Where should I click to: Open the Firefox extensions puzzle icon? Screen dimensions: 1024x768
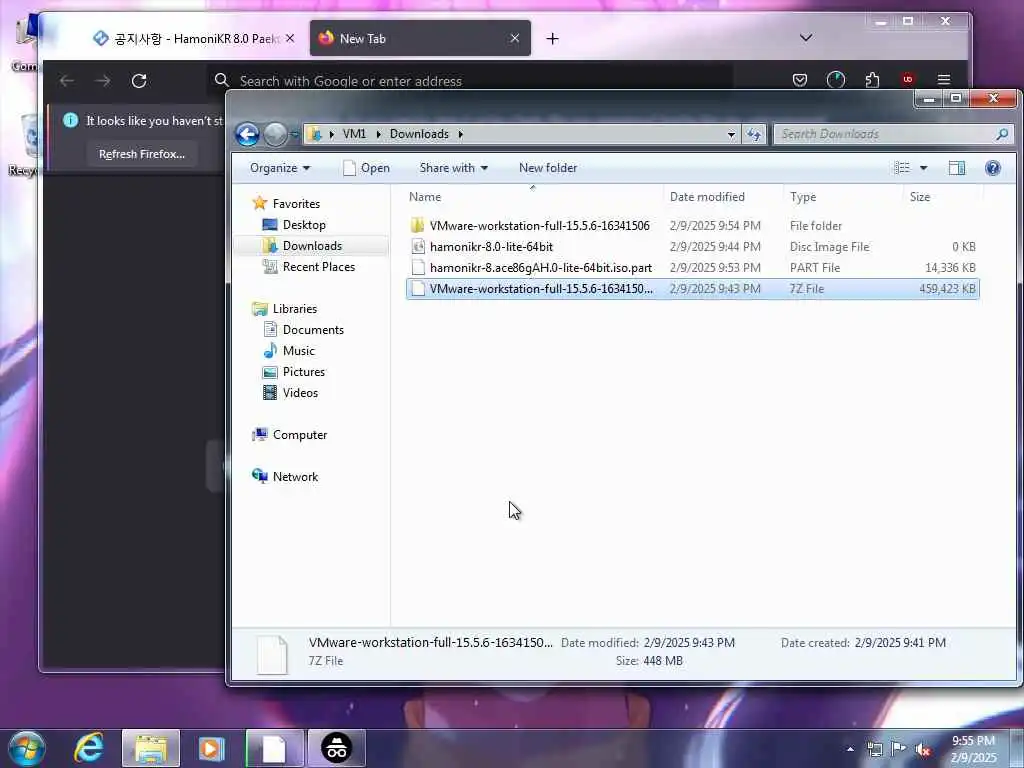[872, 80]
